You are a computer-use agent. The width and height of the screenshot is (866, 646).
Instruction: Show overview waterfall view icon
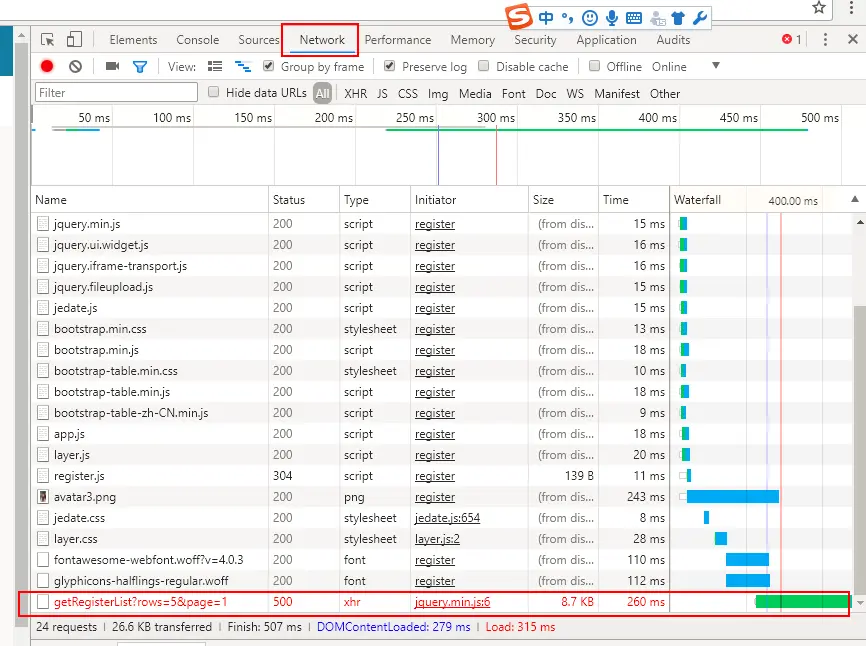243,66
